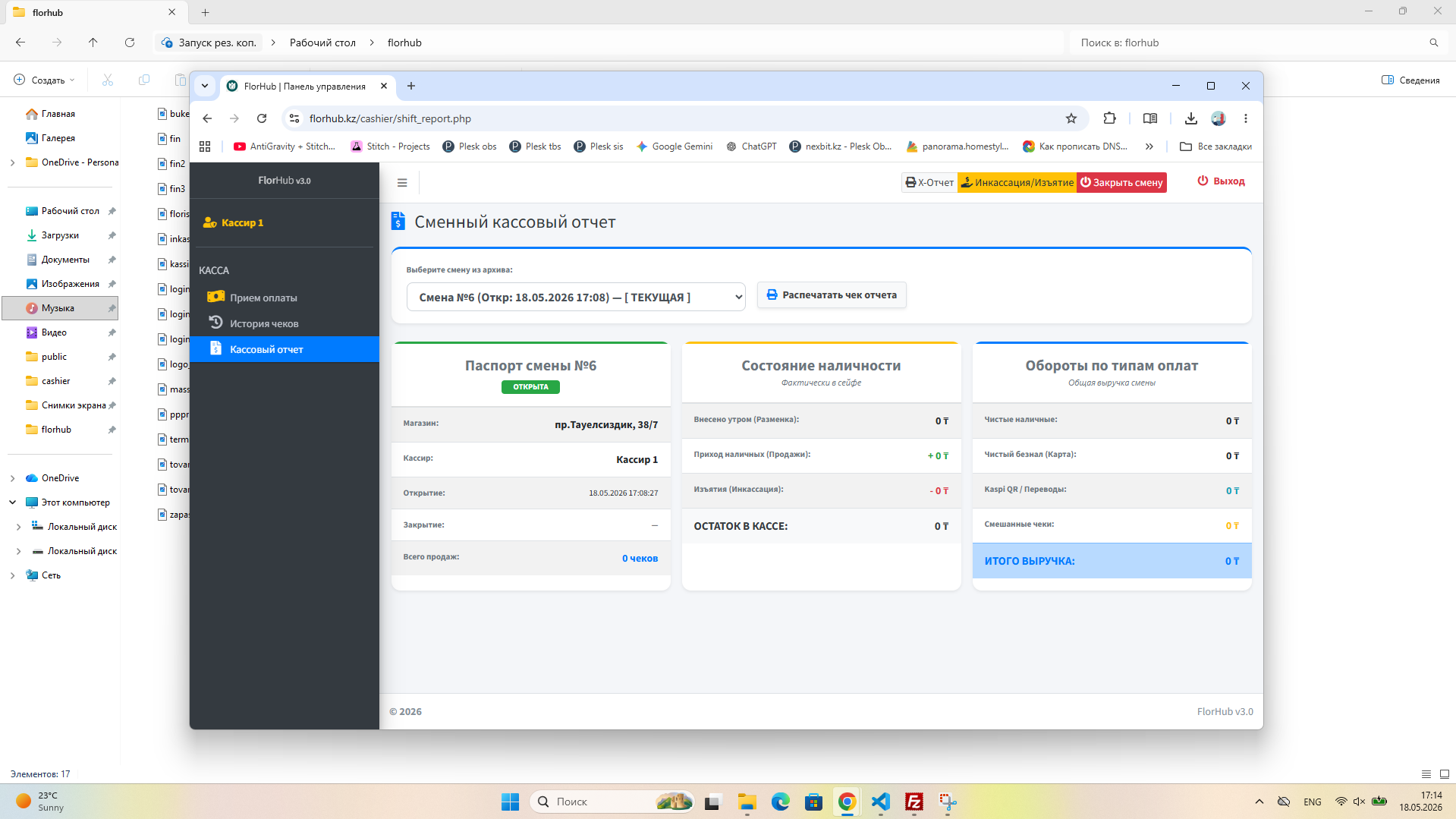Viewport: 1456px width, 819px height.
Task: Close the FlorHub Панель управления tab
Action: (384, 86)
